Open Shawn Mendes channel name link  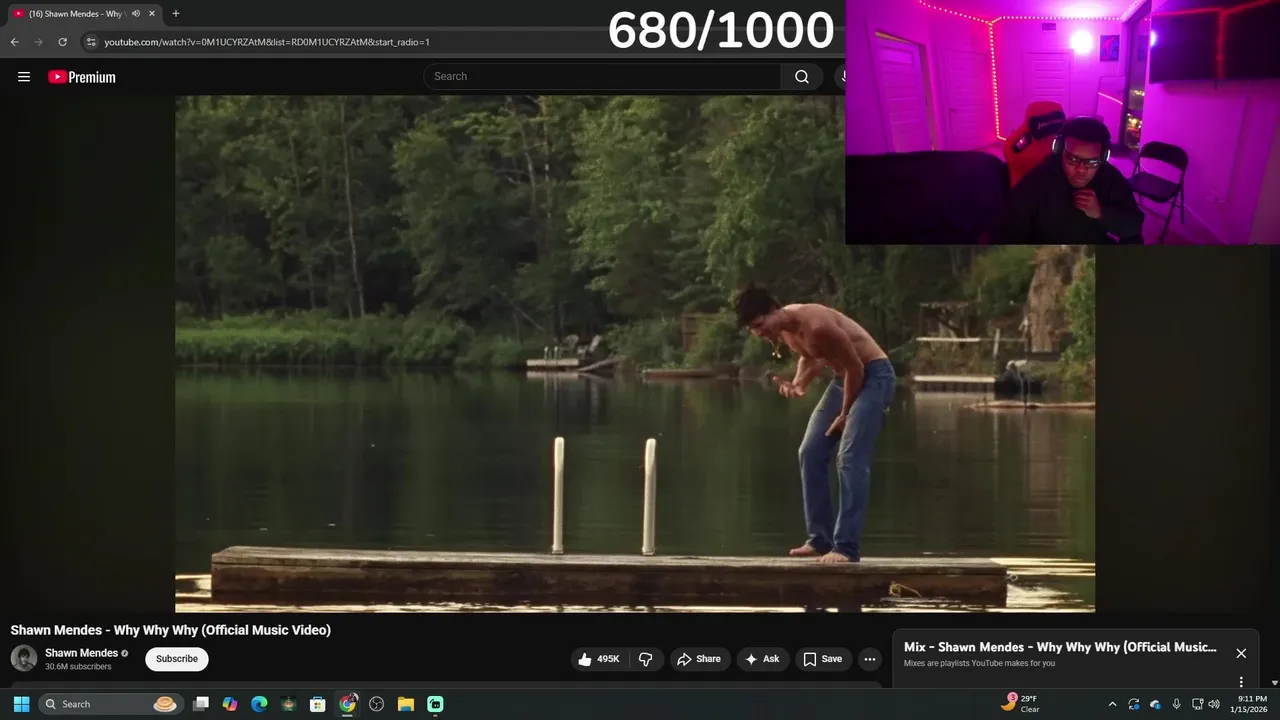[x=81, y=653]
